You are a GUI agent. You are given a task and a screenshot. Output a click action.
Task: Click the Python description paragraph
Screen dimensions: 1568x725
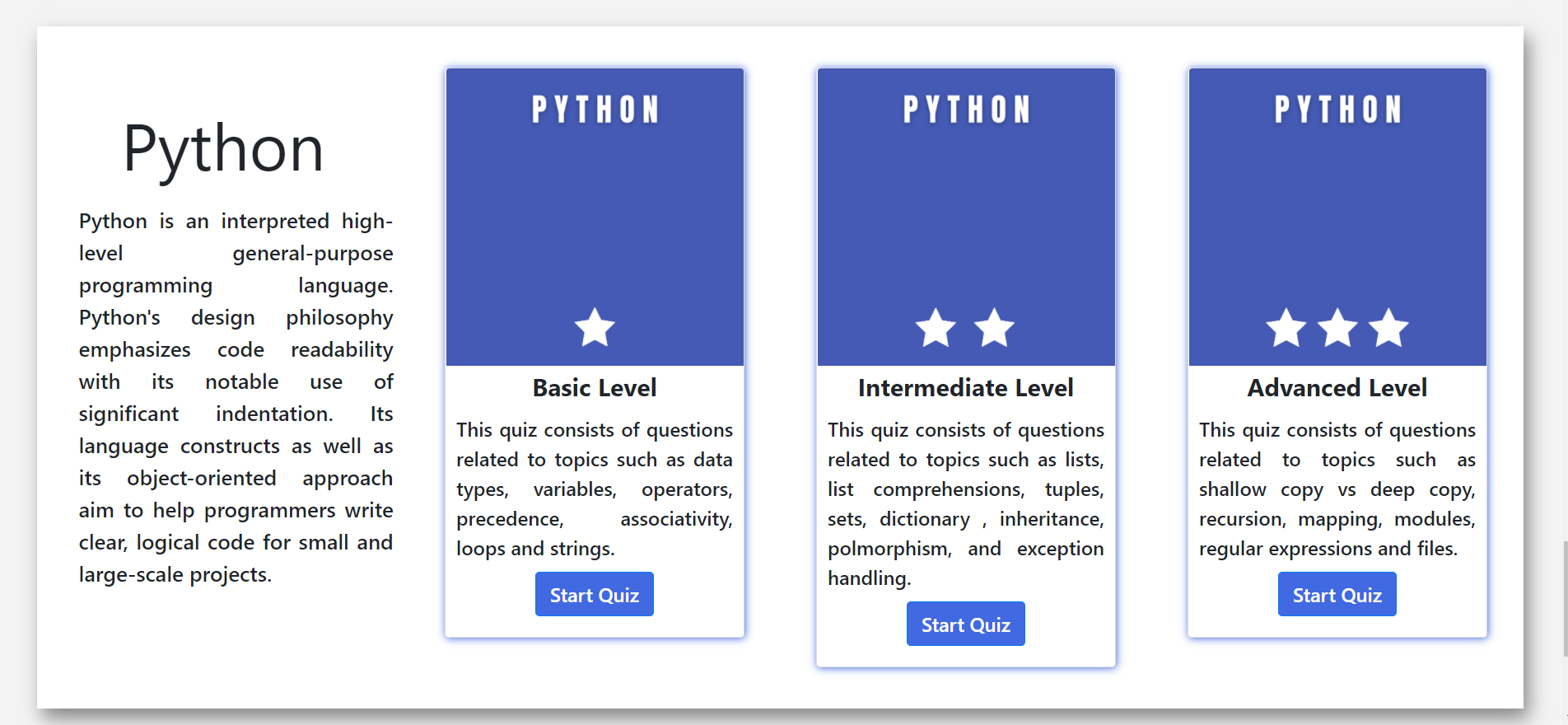pyautogui.click(x=236, y=397)
